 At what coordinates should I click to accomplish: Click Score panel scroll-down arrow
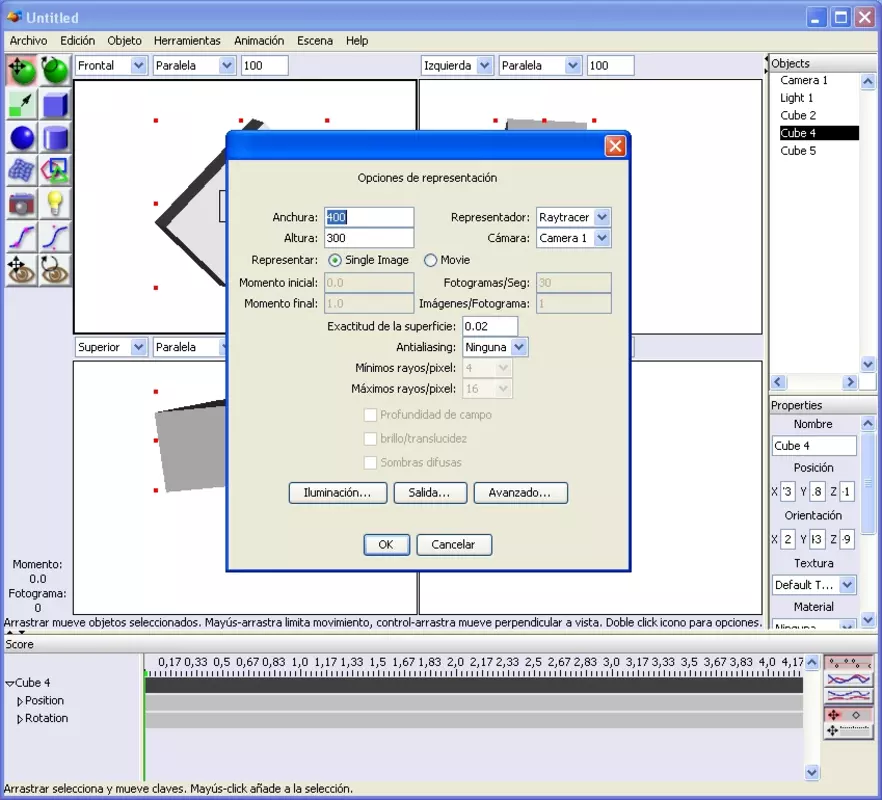(812, 772)
